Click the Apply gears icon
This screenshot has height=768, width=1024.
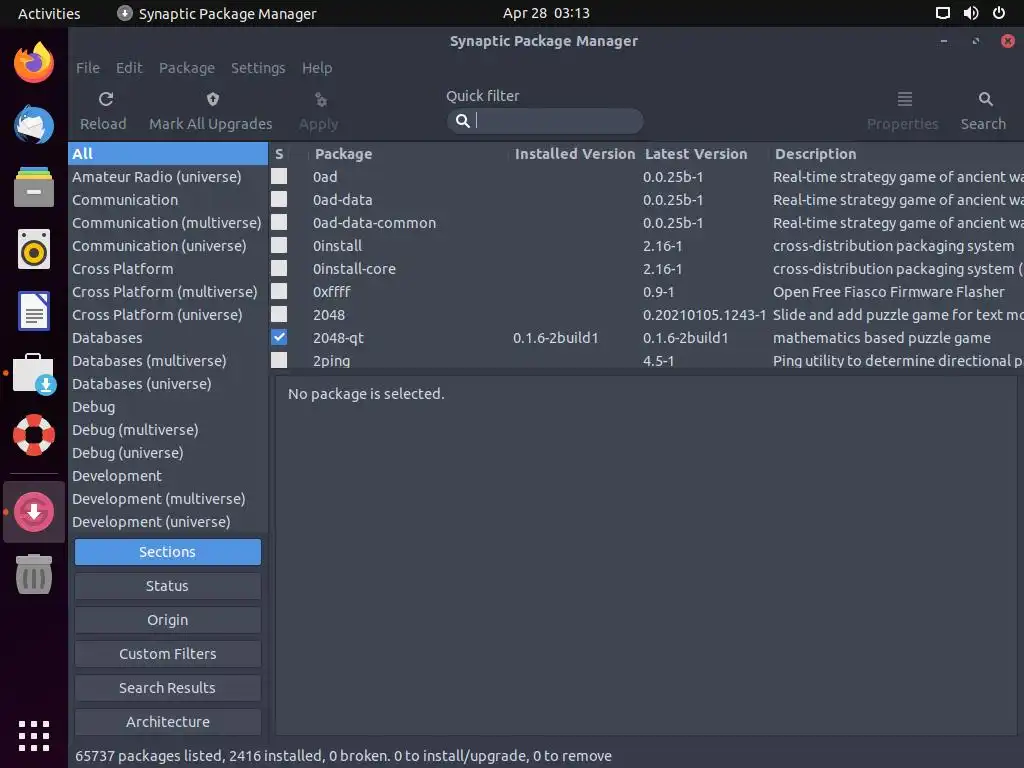point(320,99)
